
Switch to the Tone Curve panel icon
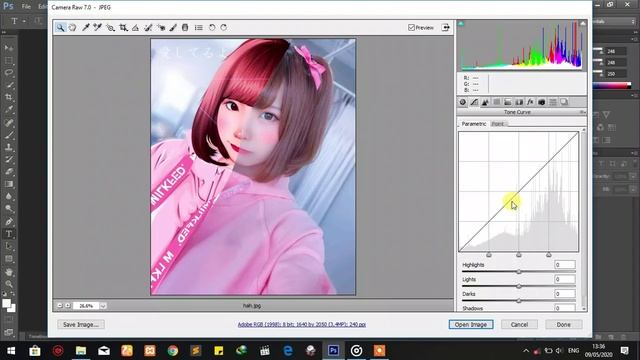474,102
